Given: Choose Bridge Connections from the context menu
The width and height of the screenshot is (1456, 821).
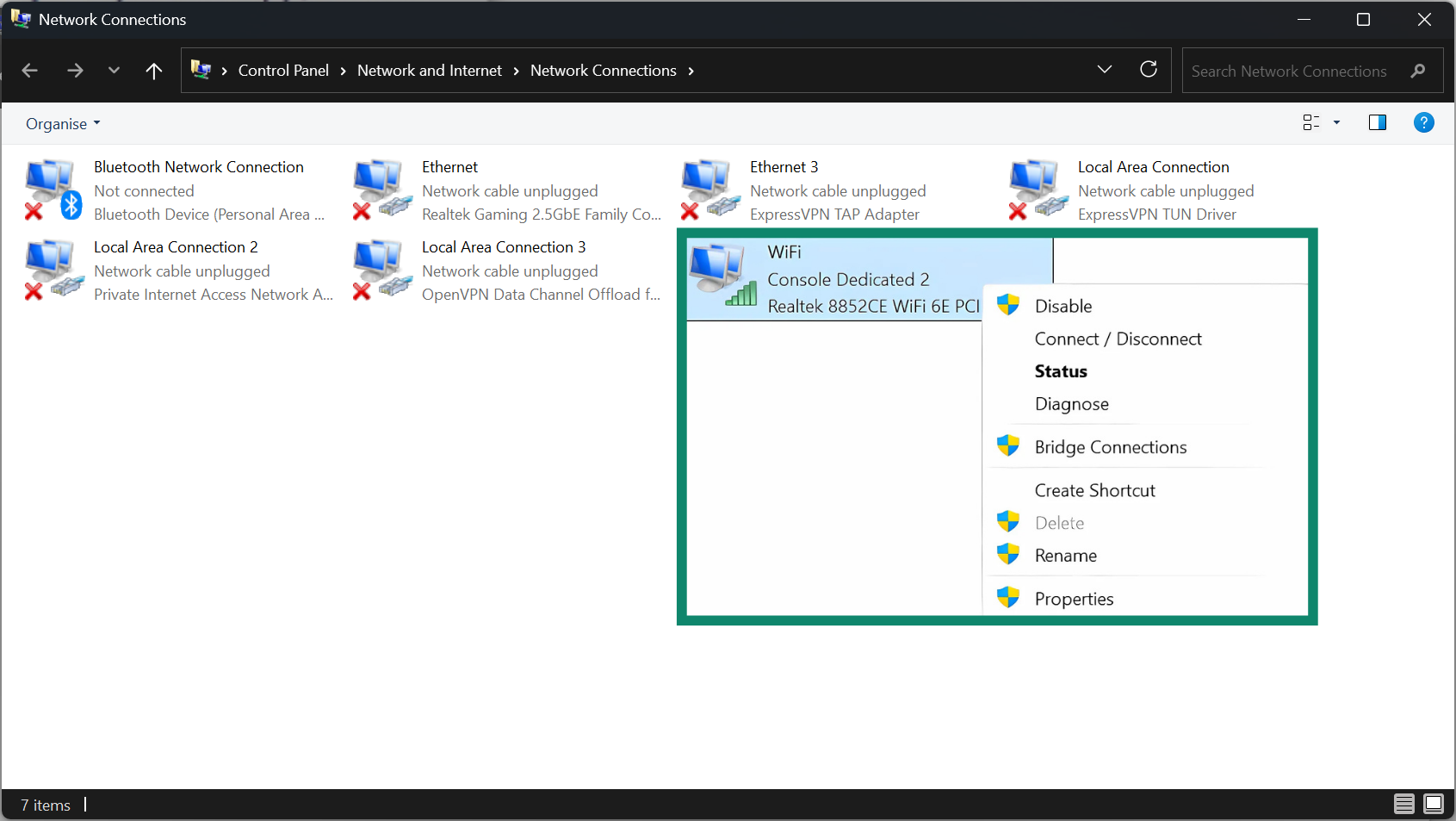Looking at the screenshot, I should click(1110, 446).
